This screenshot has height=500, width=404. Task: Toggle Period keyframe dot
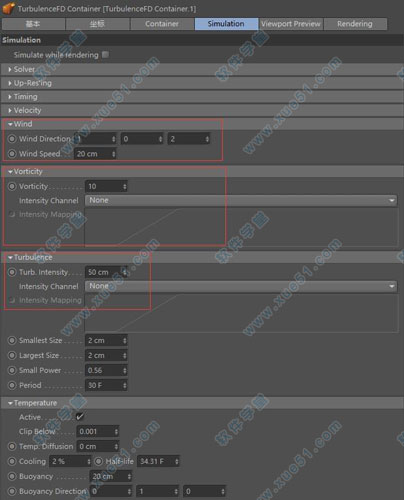click(x=12, y=385)
